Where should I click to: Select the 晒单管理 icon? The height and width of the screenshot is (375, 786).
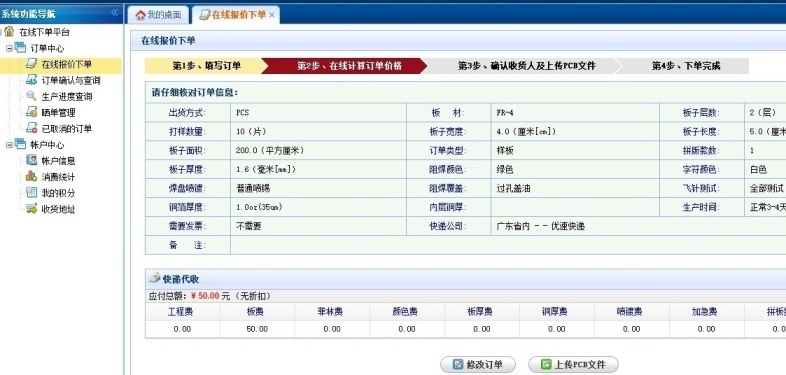[32, 112]
